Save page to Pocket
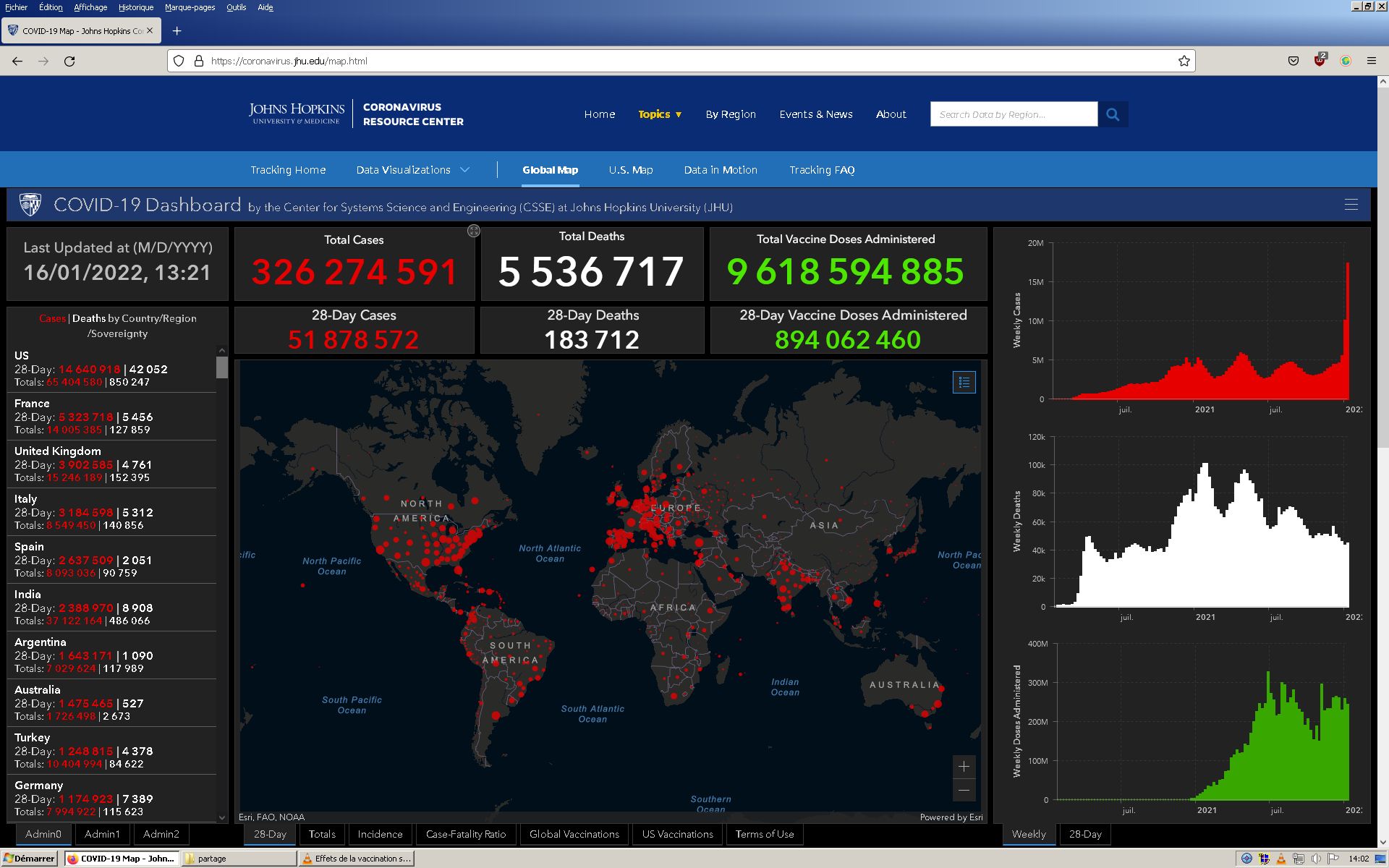 point(1294,61)
